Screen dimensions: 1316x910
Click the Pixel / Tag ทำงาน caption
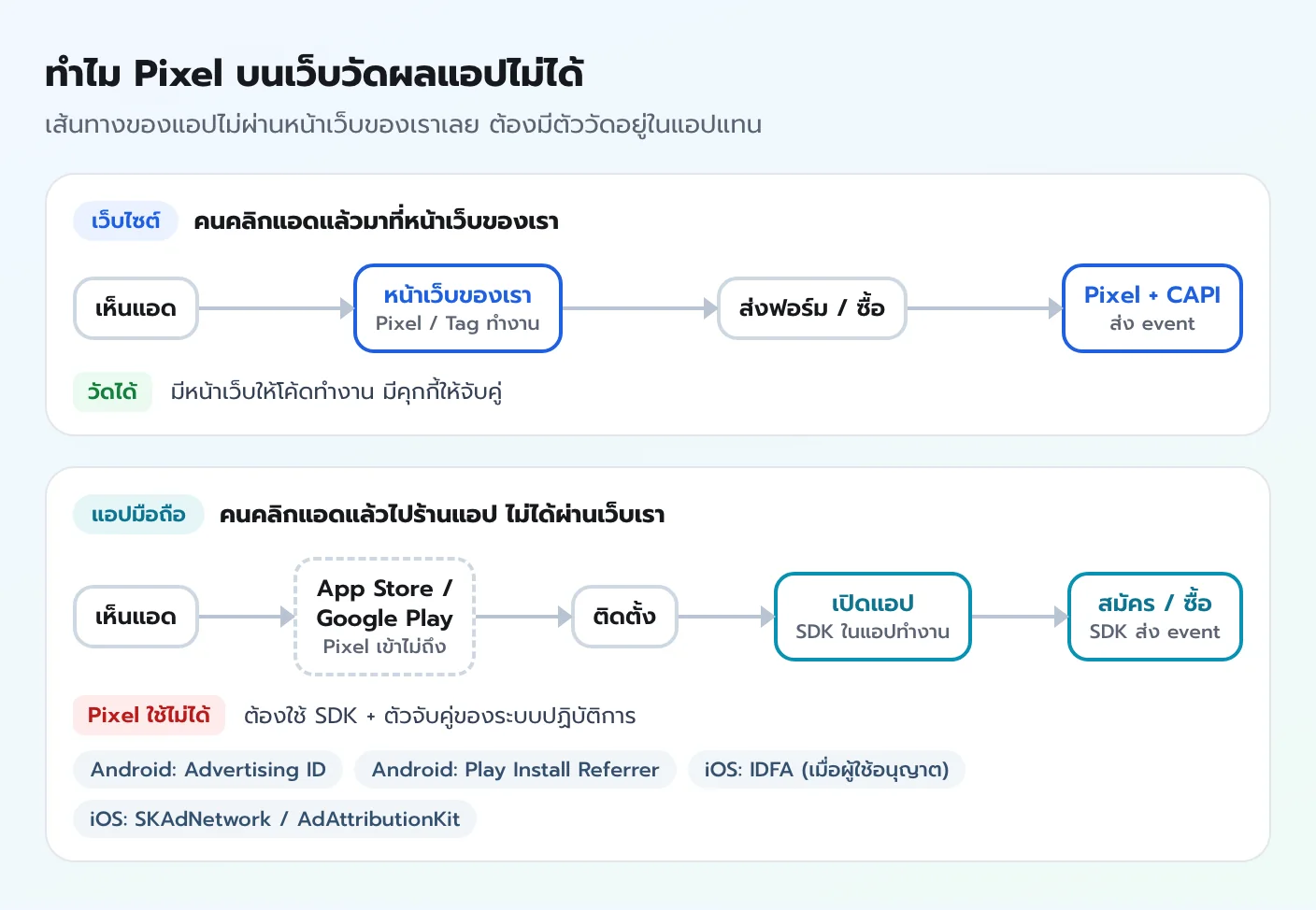coord(458,323)
